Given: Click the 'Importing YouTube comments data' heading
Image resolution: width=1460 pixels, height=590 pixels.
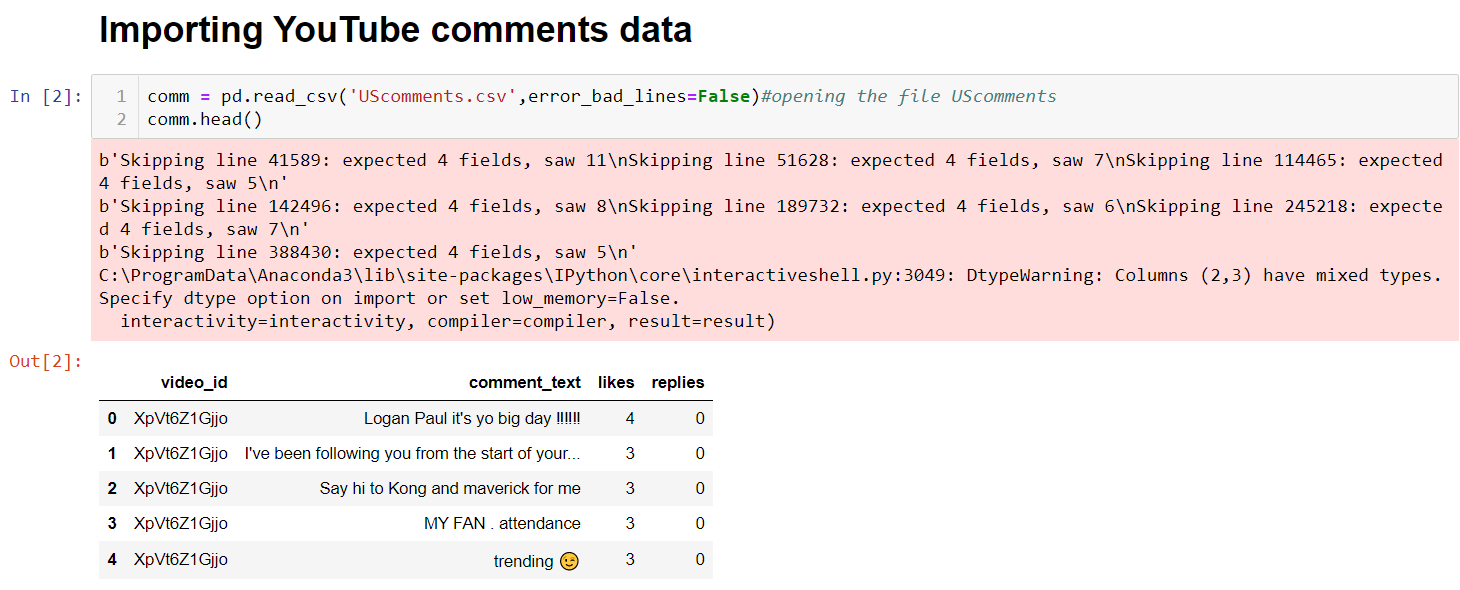Looking at the screenshot, I should click(x=395, y=30).
